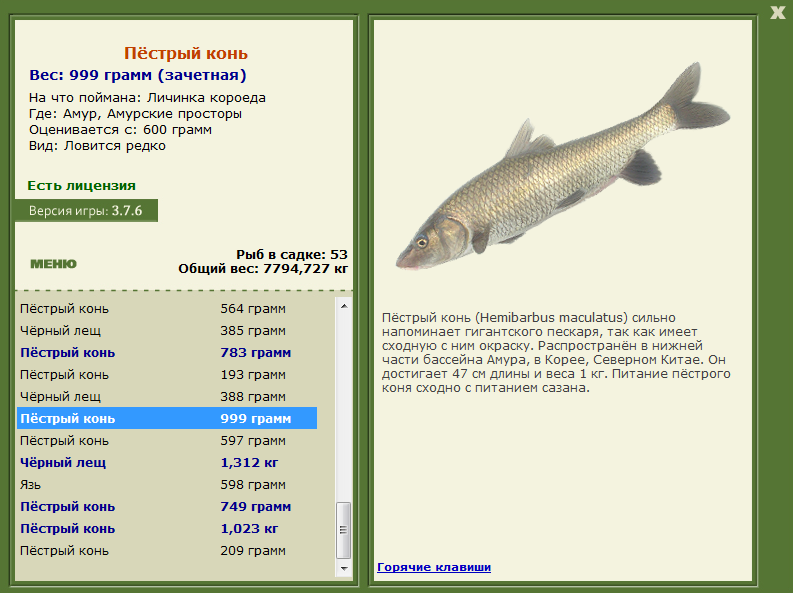The height and width of the screenshot is (593, 793).
Task: Select Пёстрый конь 597 грамм row
Action: (167, 440)
